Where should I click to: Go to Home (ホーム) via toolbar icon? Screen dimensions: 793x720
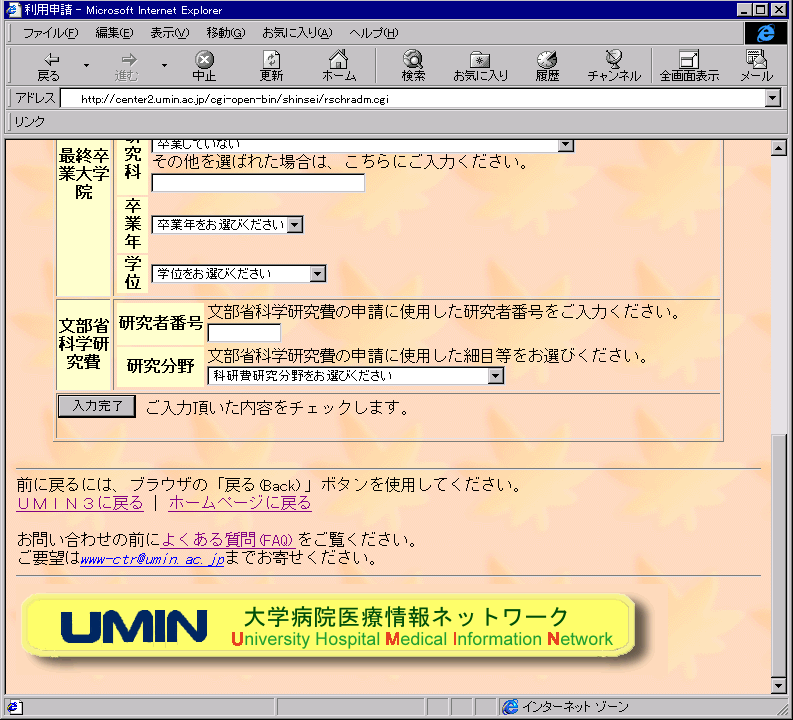click(339, 66)
